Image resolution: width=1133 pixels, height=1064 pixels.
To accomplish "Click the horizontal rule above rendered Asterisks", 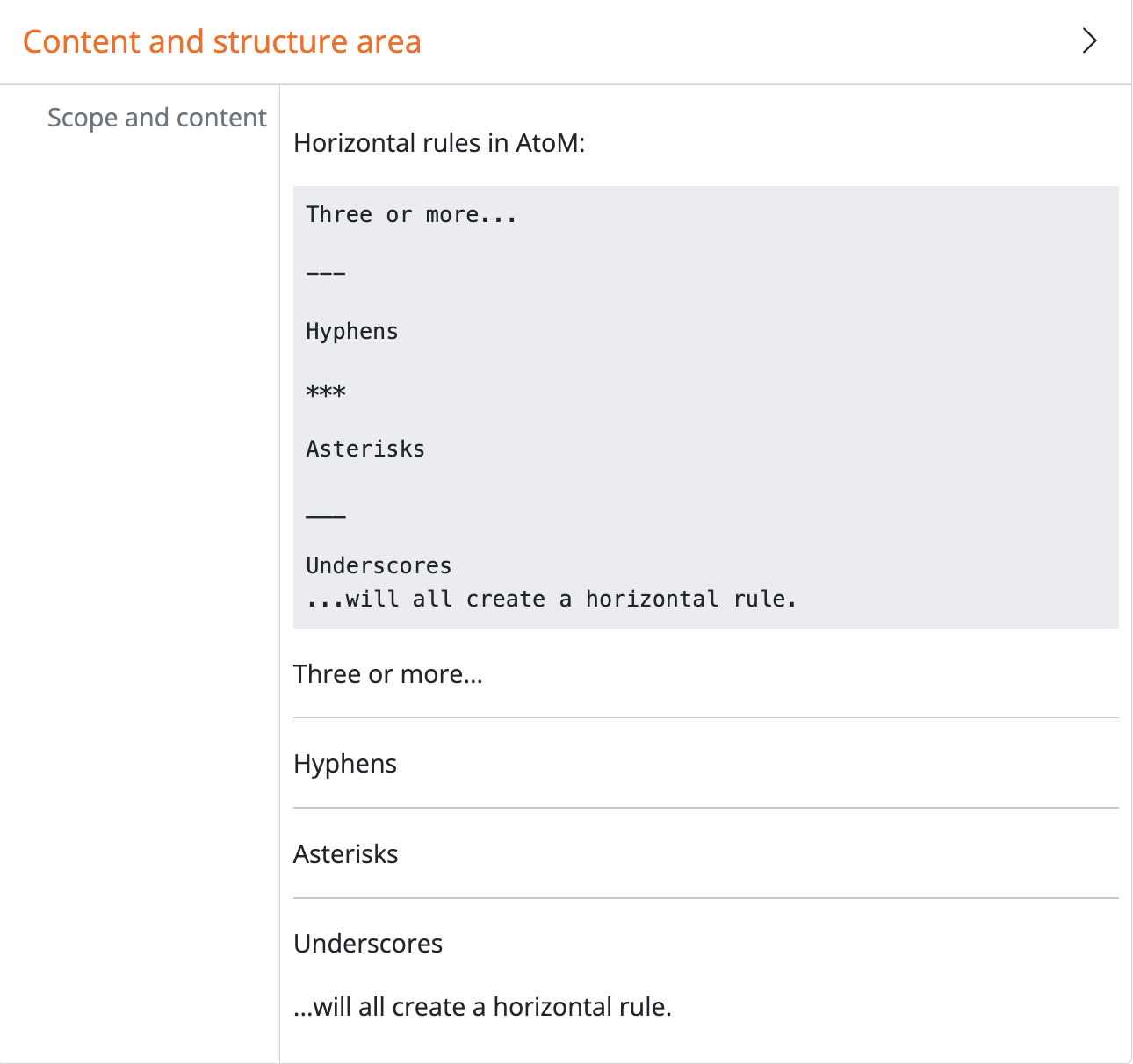I will pyautogui.click(x=705, y=808).
